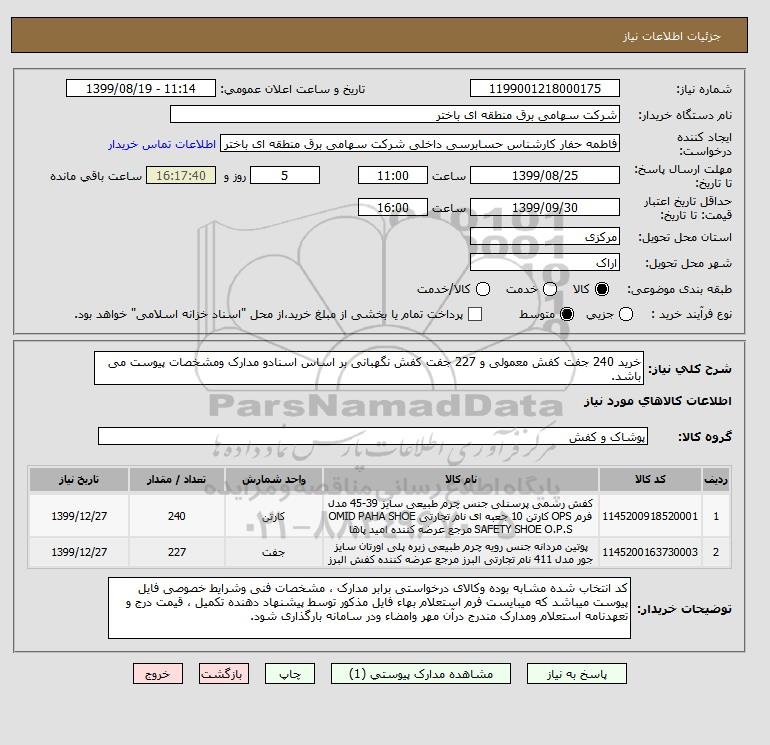Click the quantity cell 240
This screenshot has width=770, height=745.
pos(177,516)
